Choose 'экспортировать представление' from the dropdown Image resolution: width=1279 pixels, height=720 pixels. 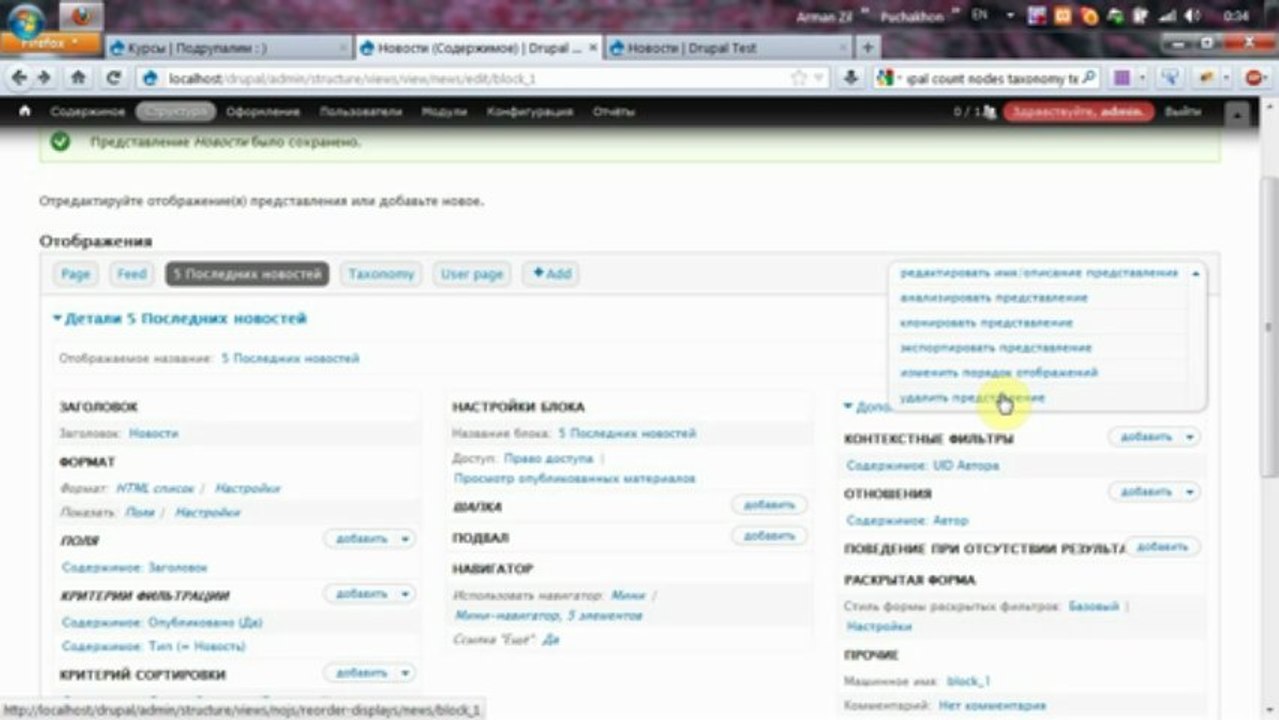[x=995, y=348]
